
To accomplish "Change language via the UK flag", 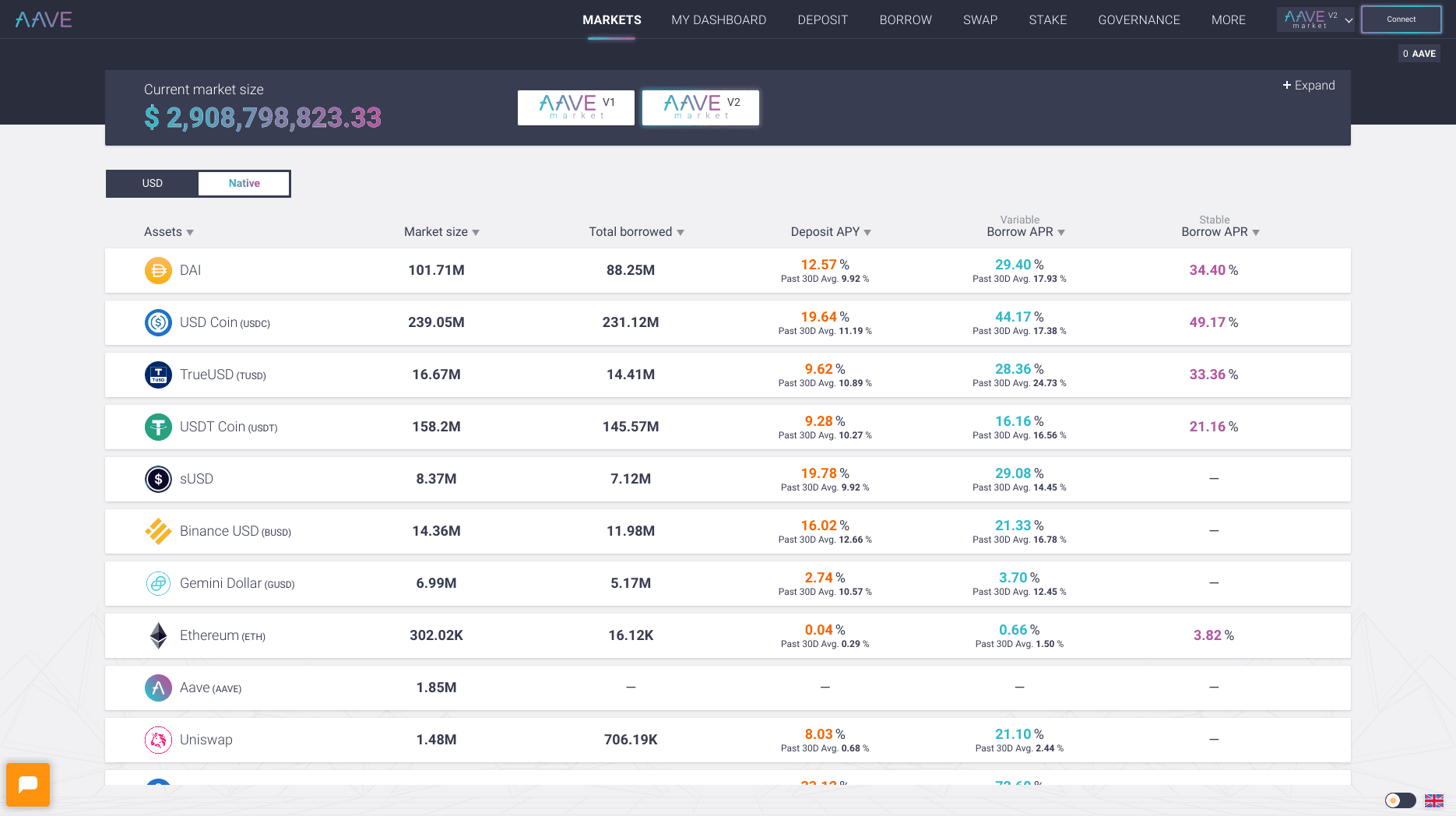I will click(1434, 800).
